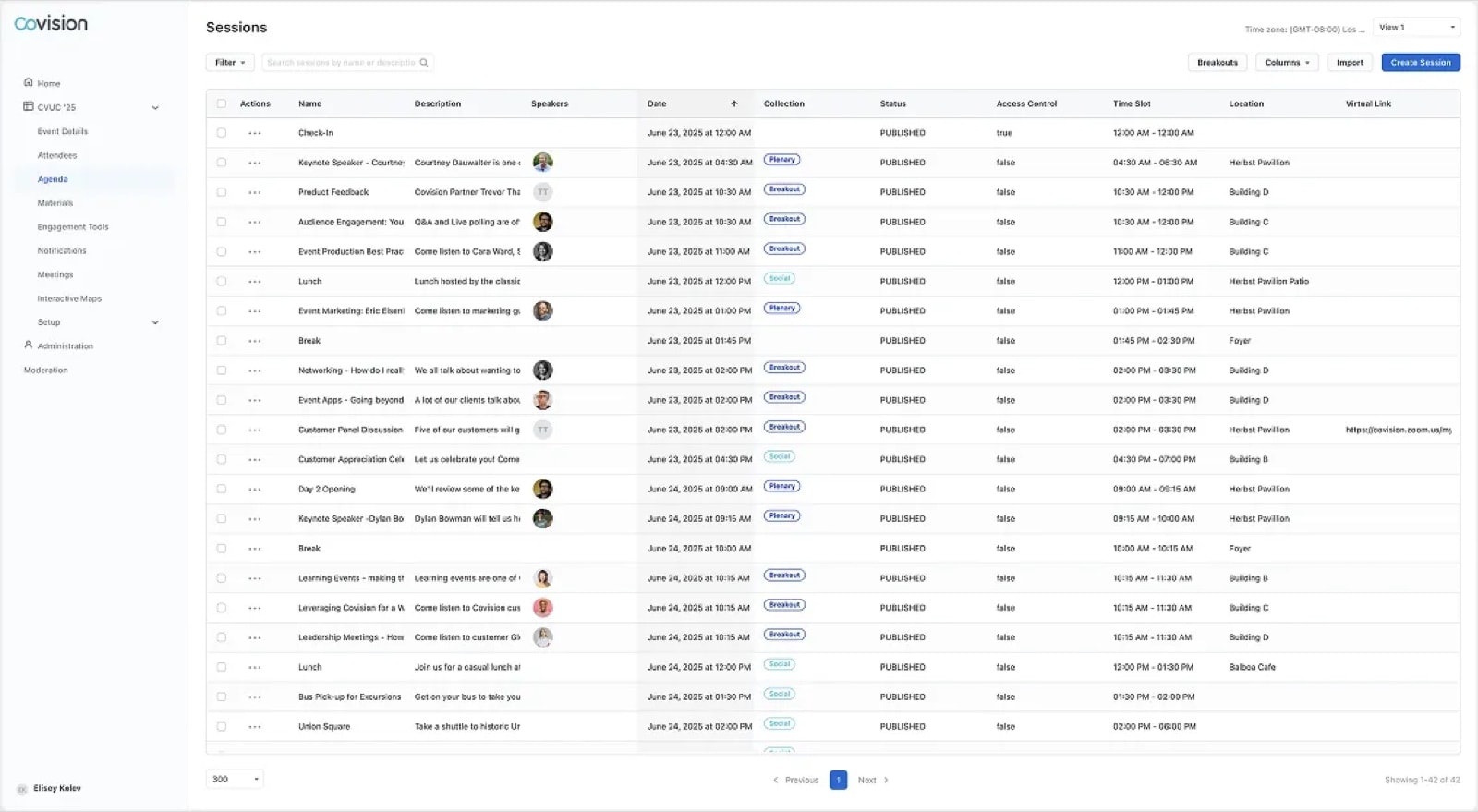Click speaker avatar in Event Marketing row
Image resolution: width=1478 pixels, height=812 pixels.
tap(543, 311)
